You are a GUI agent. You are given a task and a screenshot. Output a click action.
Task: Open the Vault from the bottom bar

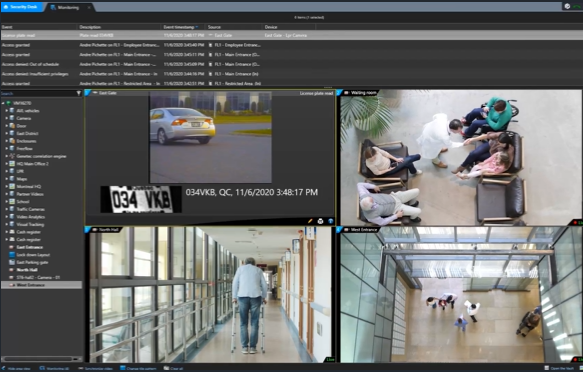[560, 368]
